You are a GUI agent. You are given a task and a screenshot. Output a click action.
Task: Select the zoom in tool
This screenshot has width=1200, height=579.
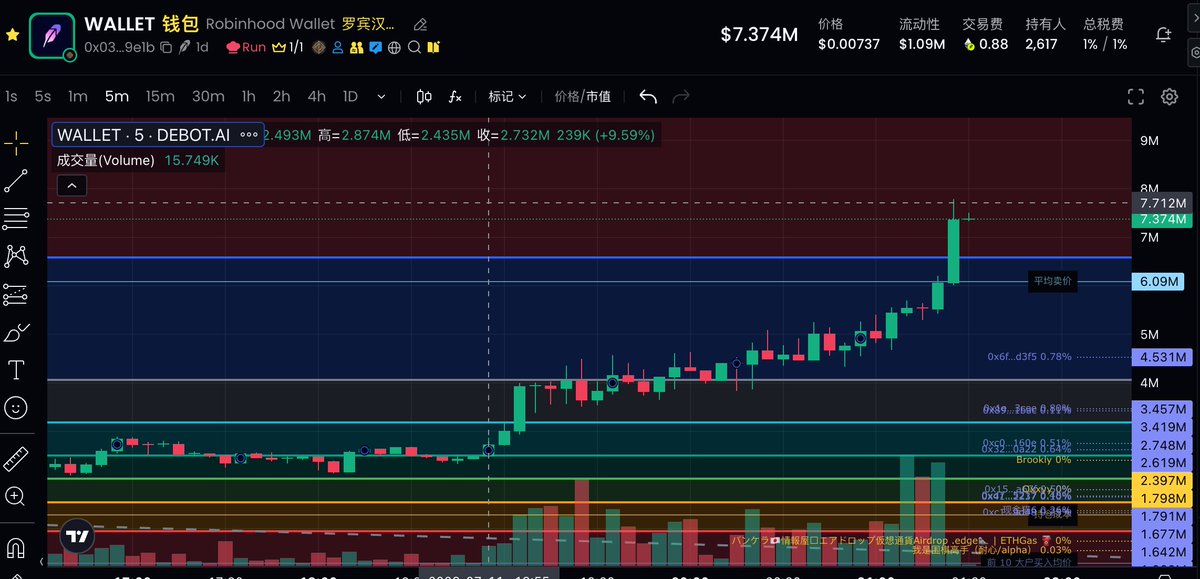(x=16, y=496)
